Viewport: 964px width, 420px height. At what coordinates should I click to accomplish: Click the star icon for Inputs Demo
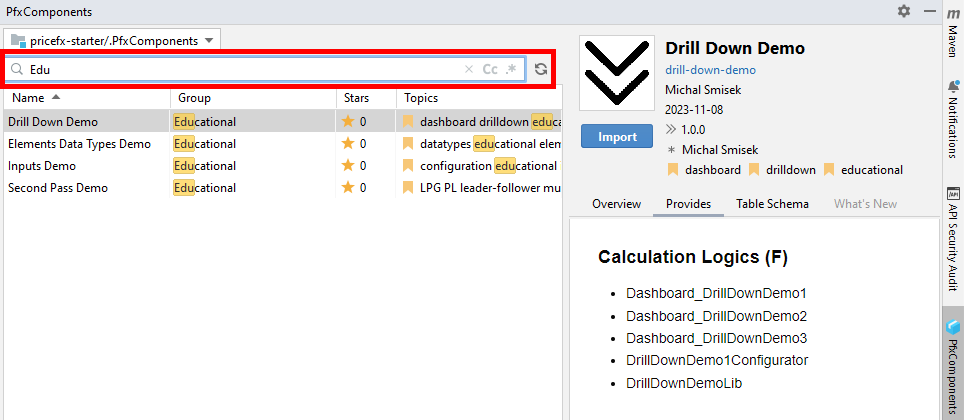pos(348,166)
